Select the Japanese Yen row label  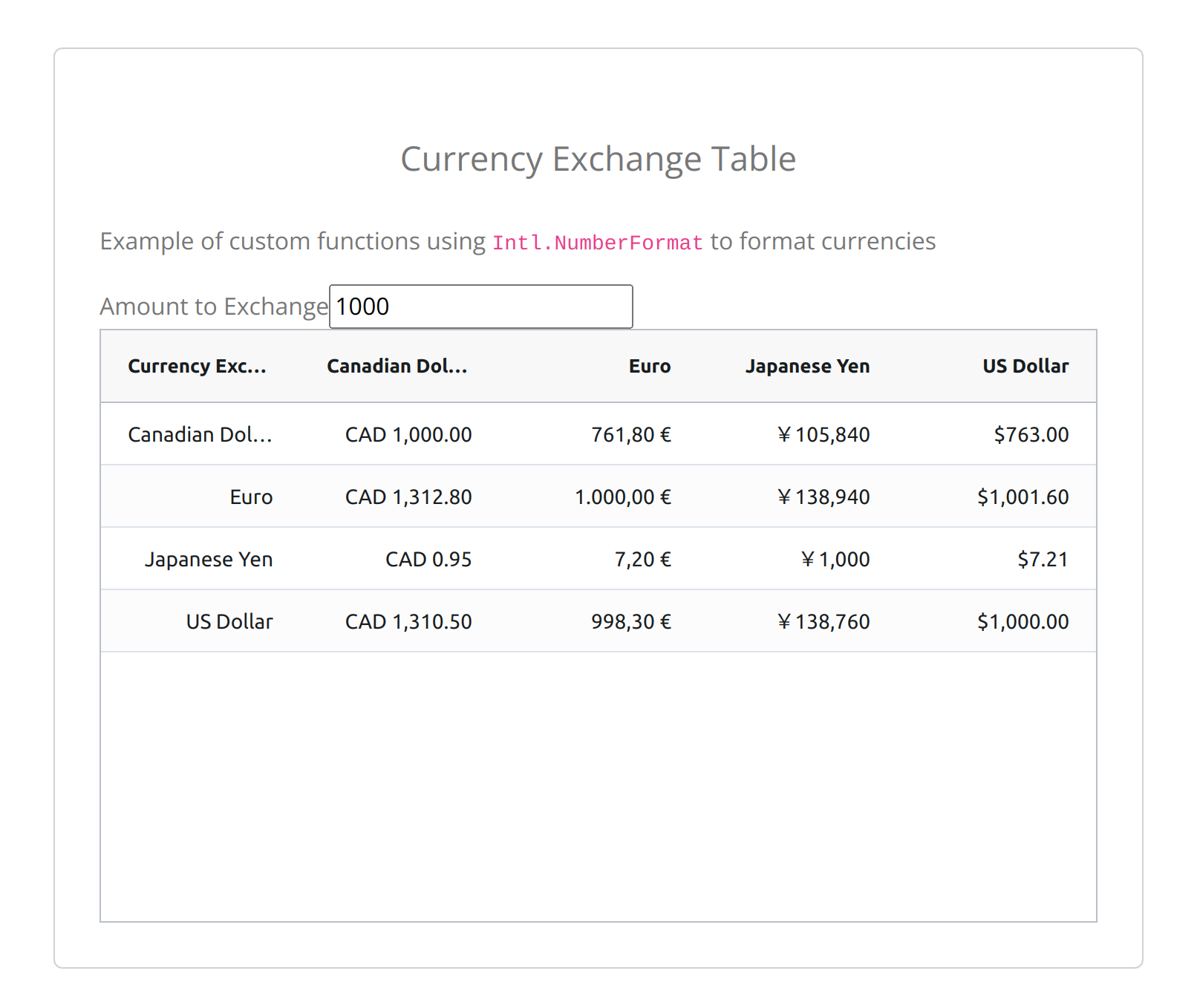(209, 559)
